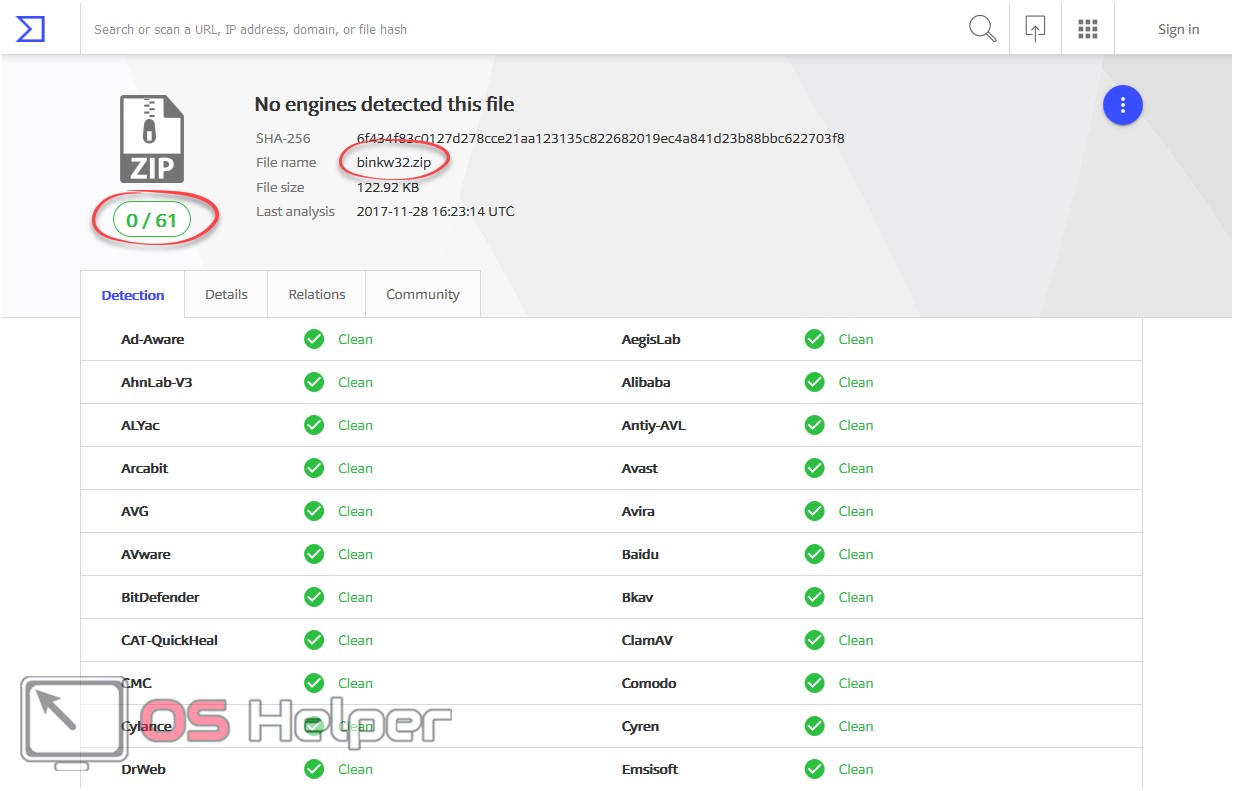Click the Sign in link

[x=1178, y=29]
